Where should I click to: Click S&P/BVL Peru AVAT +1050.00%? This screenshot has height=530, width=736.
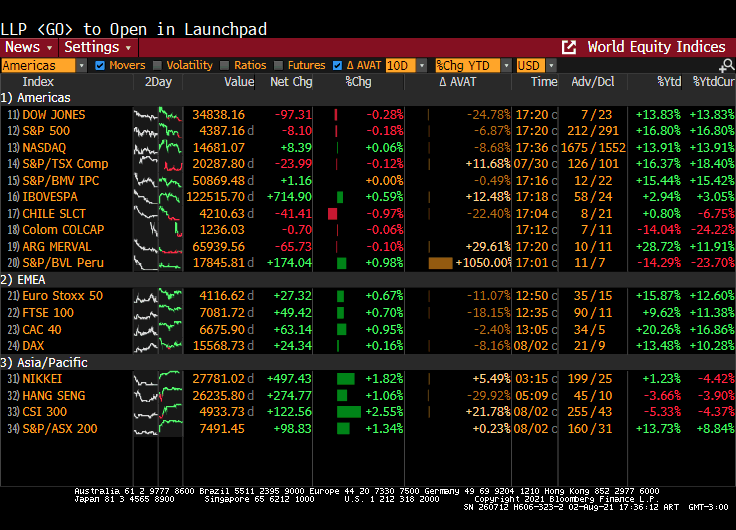click(x=483, y=263)
